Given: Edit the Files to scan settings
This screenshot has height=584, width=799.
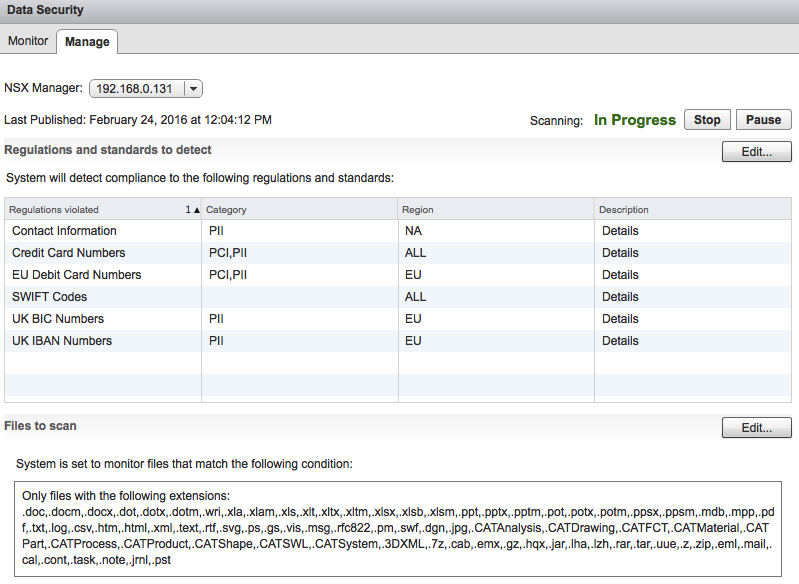Looking at the screenshot, I should tap(756, 428).
